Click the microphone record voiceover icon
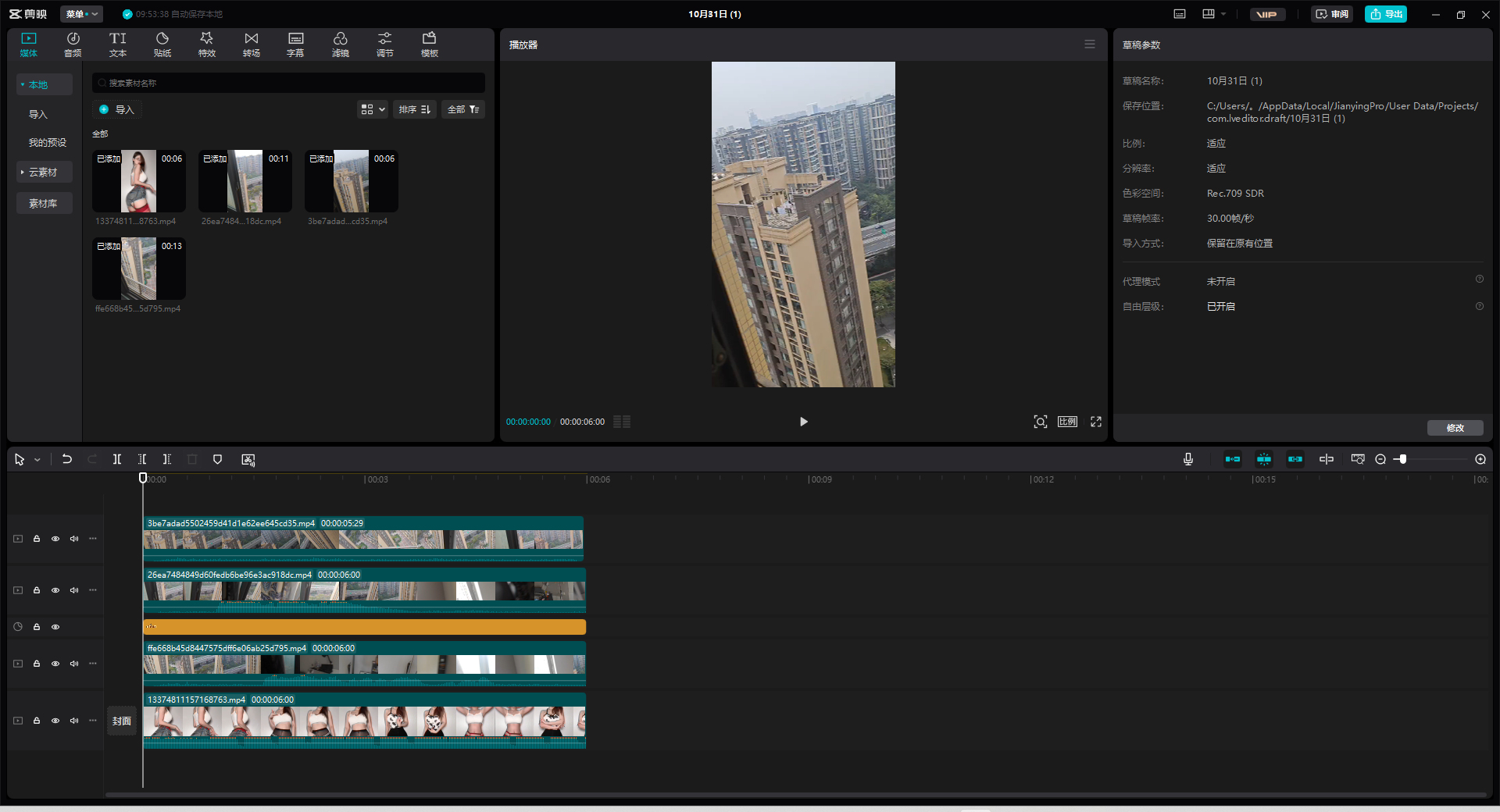The image size is (1500, 812). click(x=1188, y=459)
